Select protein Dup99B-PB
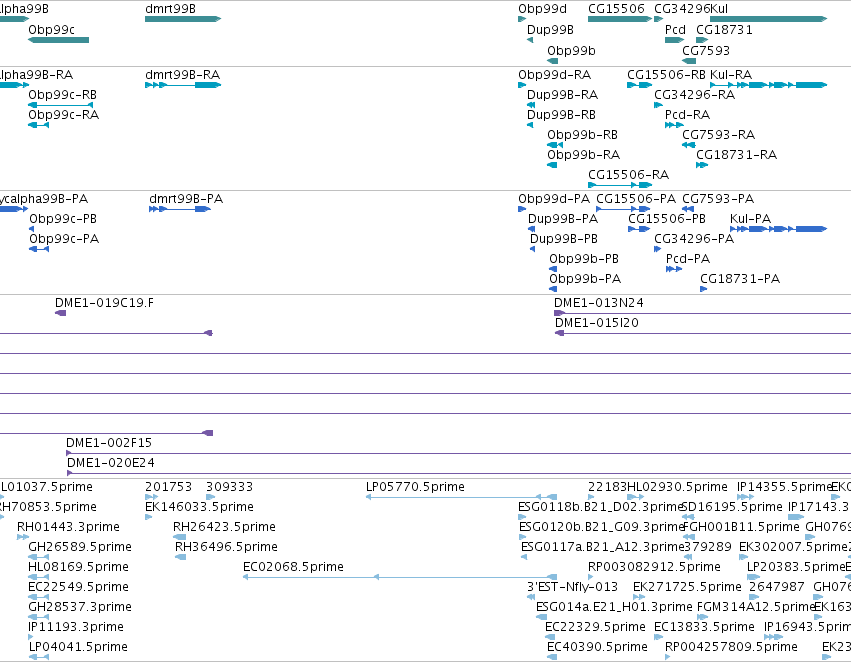Image resolution: width=851 pixels, height=662 pixels. pos(564,239)
